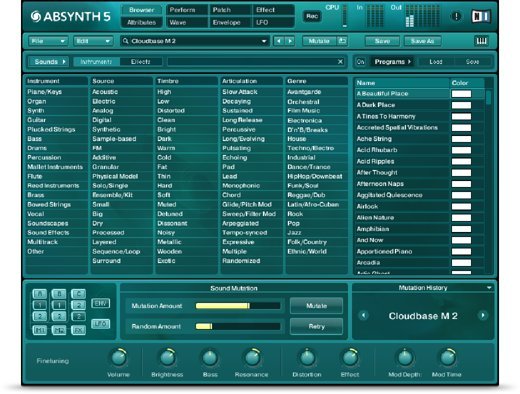This screenshot has width=520, height=394.
Task: Open the Patch window tab
Action: (x=231, y=10)
